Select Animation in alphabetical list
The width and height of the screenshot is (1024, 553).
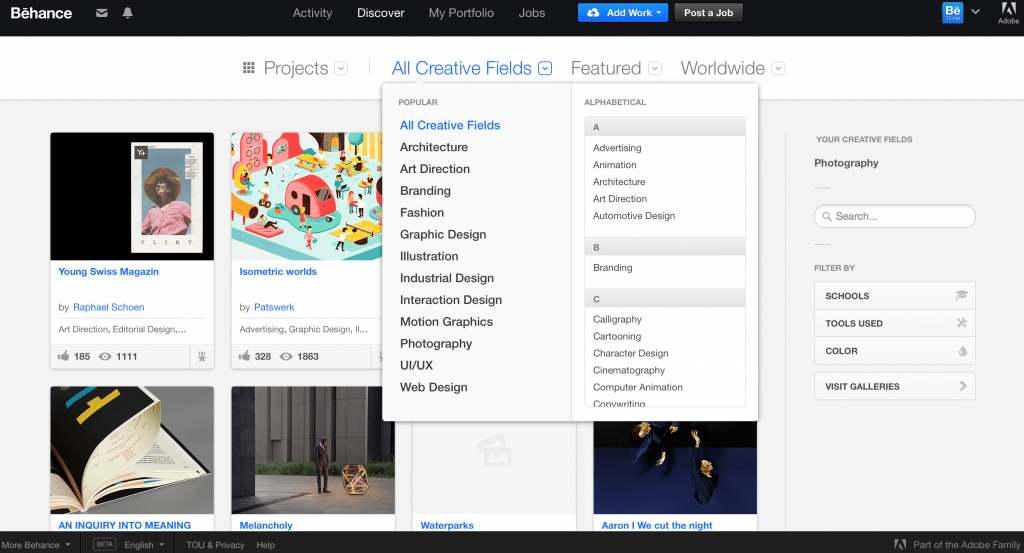point(615,165)
